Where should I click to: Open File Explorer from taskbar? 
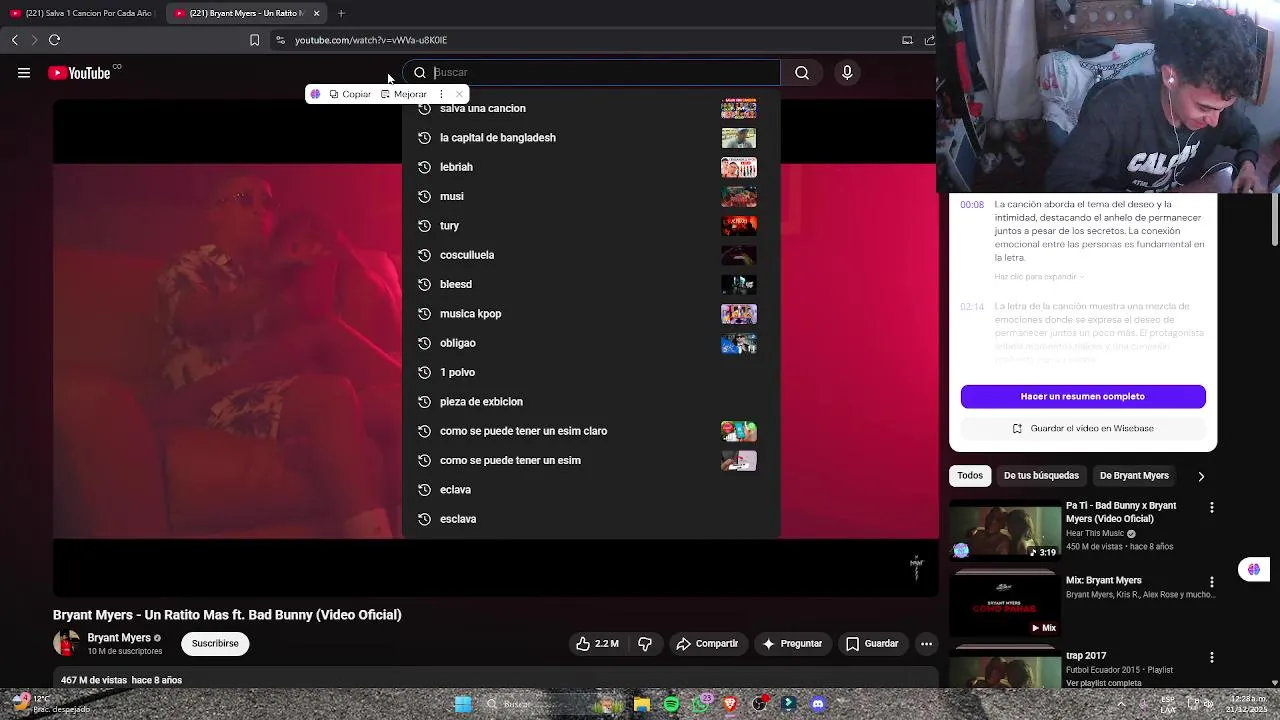(642, 704)
